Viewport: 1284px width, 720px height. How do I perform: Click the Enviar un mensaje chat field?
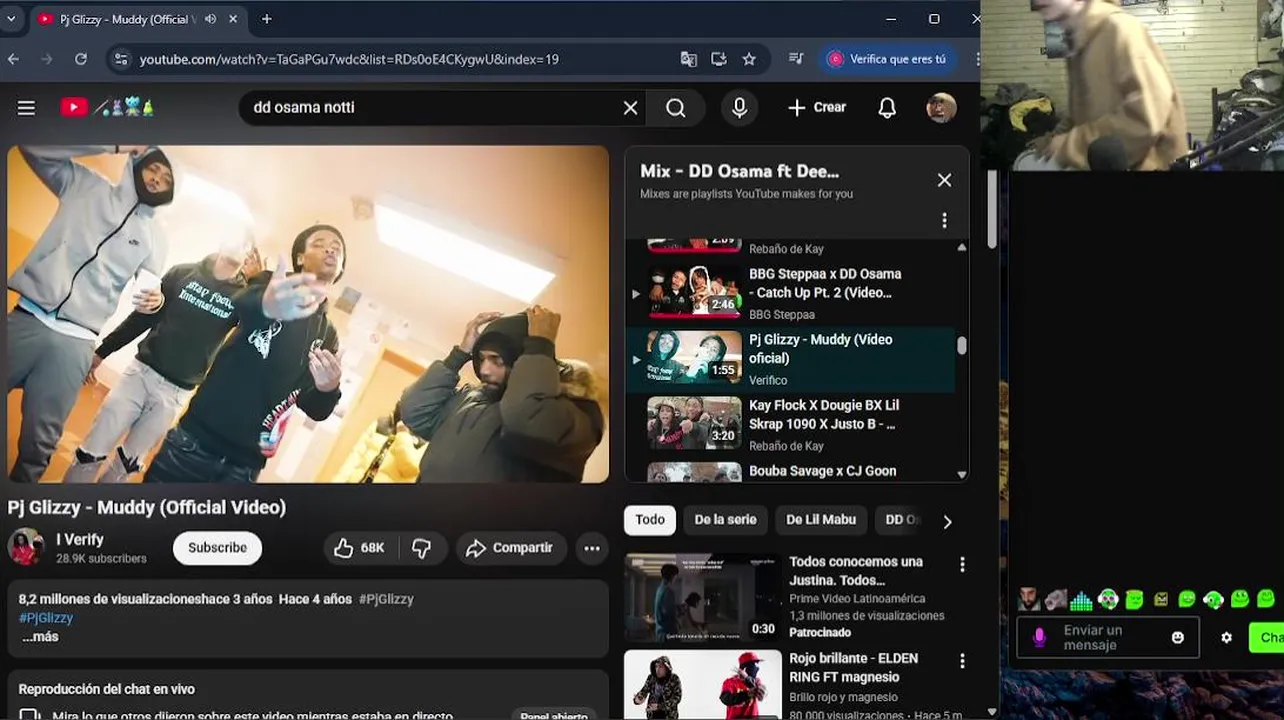point(1108,638)
